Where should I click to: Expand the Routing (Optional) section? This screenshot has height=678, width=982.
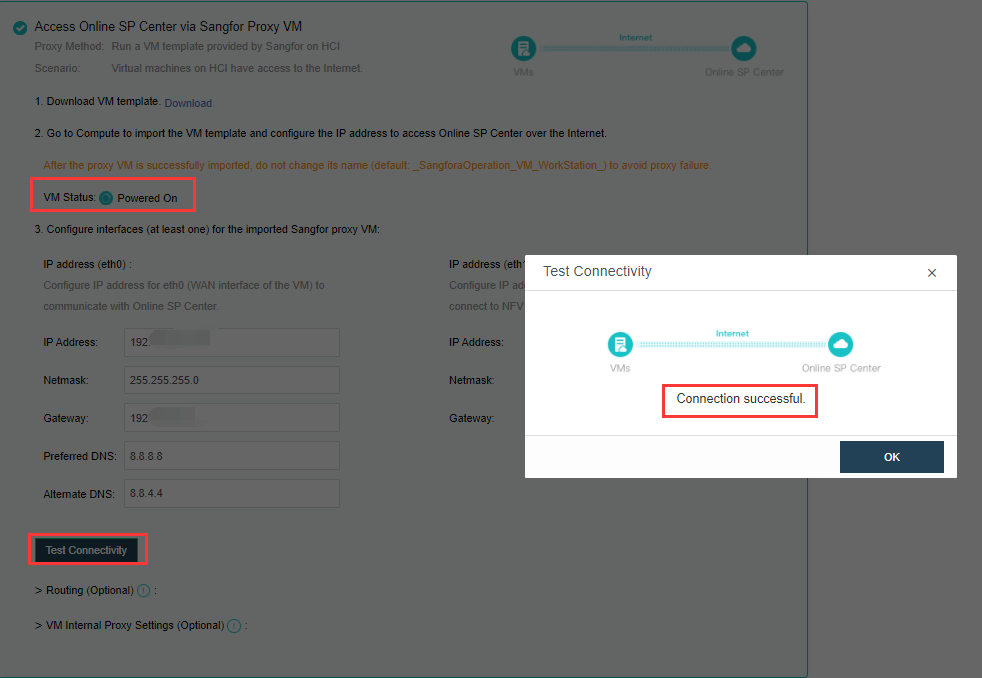84,590
